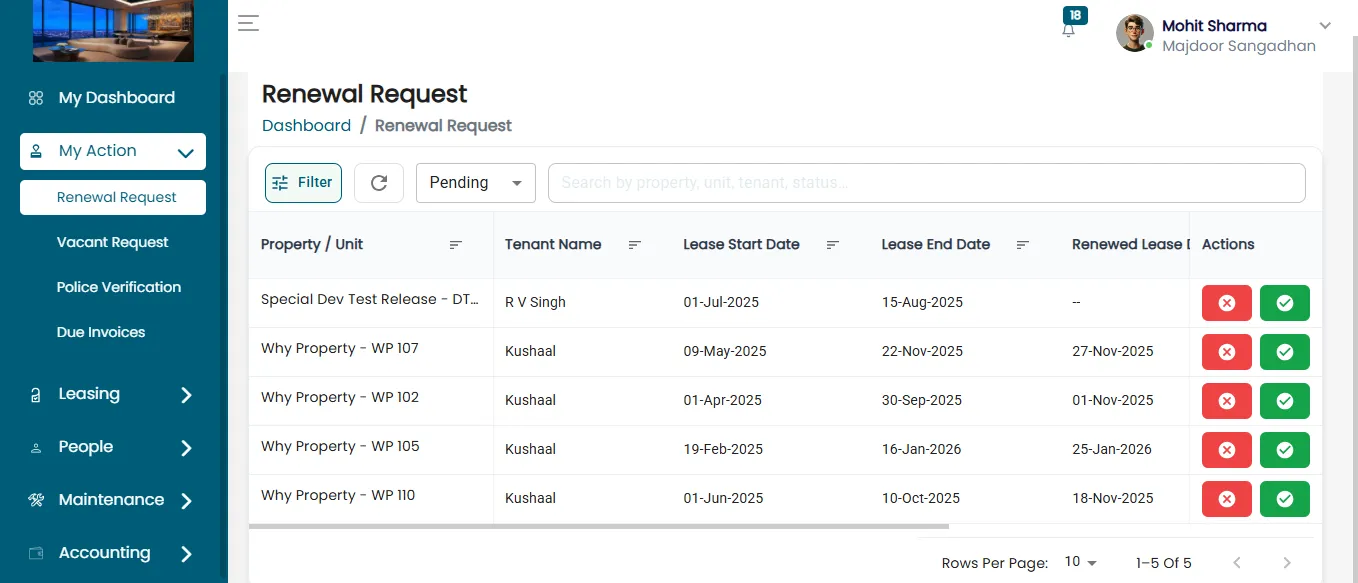Go to the previous page arrow
This screenshot has height=583, width=1358.
[1237, 563]
